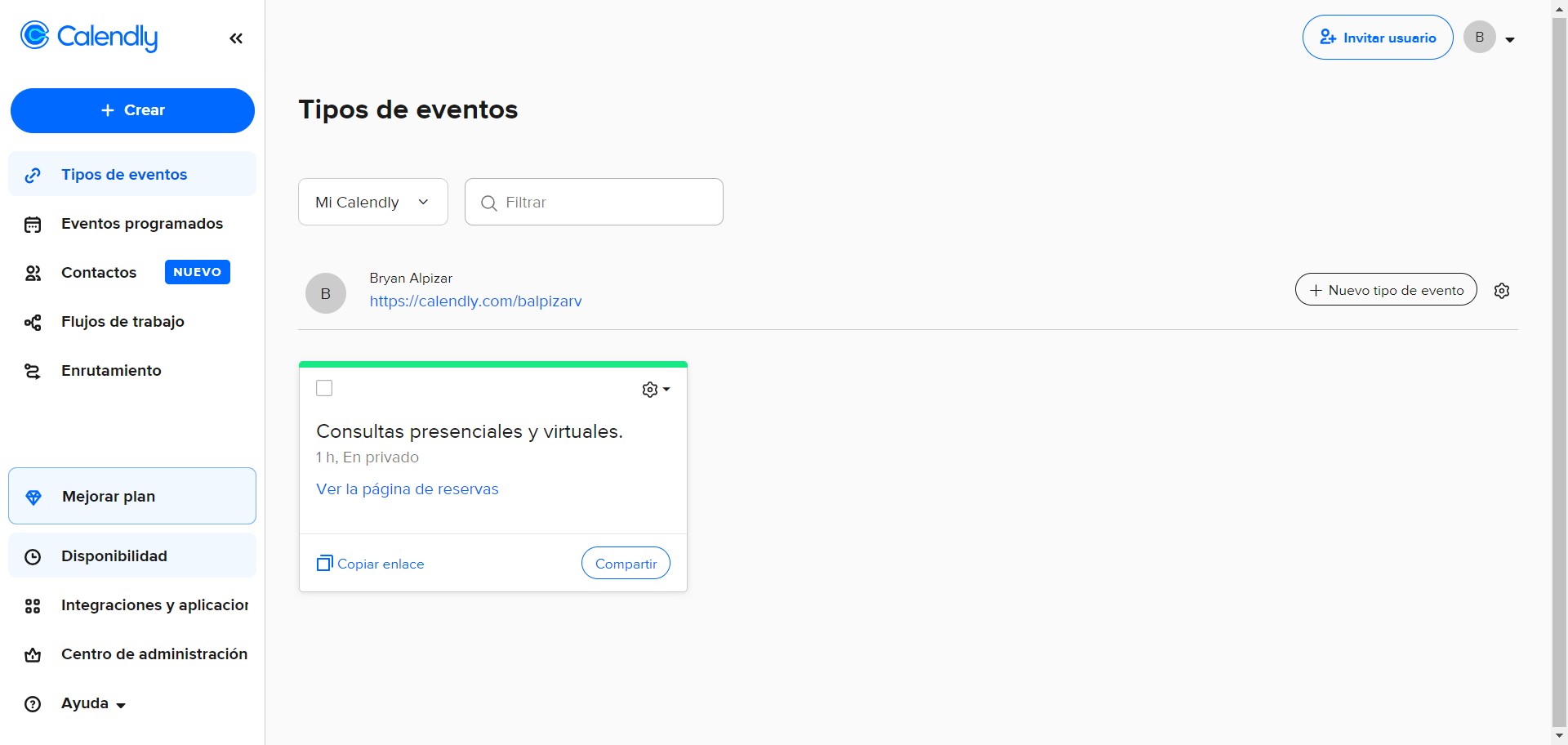Open event card settings gear icon

tap(650, 389)
